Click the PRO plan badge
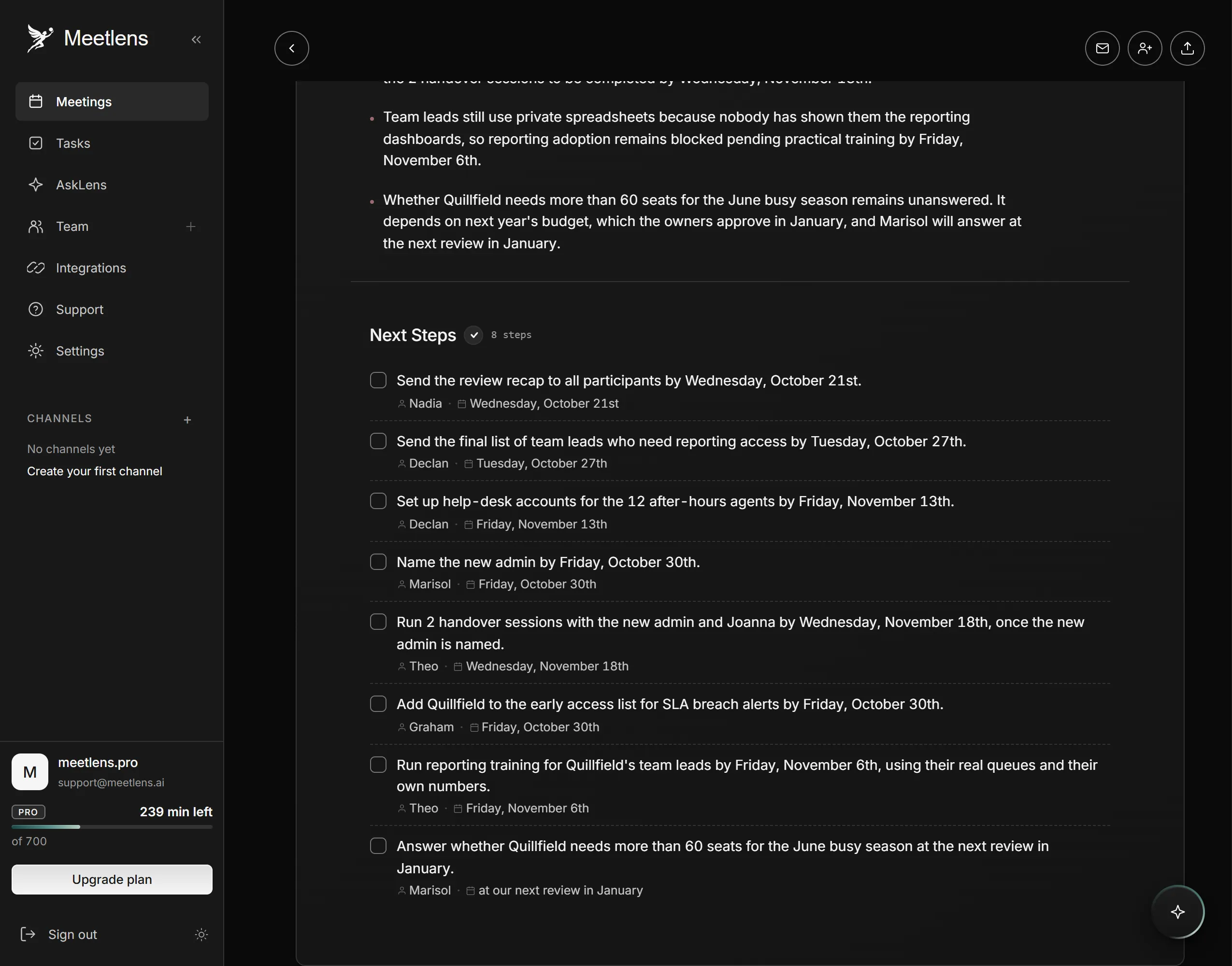The height and width of the screenshot is (966, 1232). pos(29,812)
